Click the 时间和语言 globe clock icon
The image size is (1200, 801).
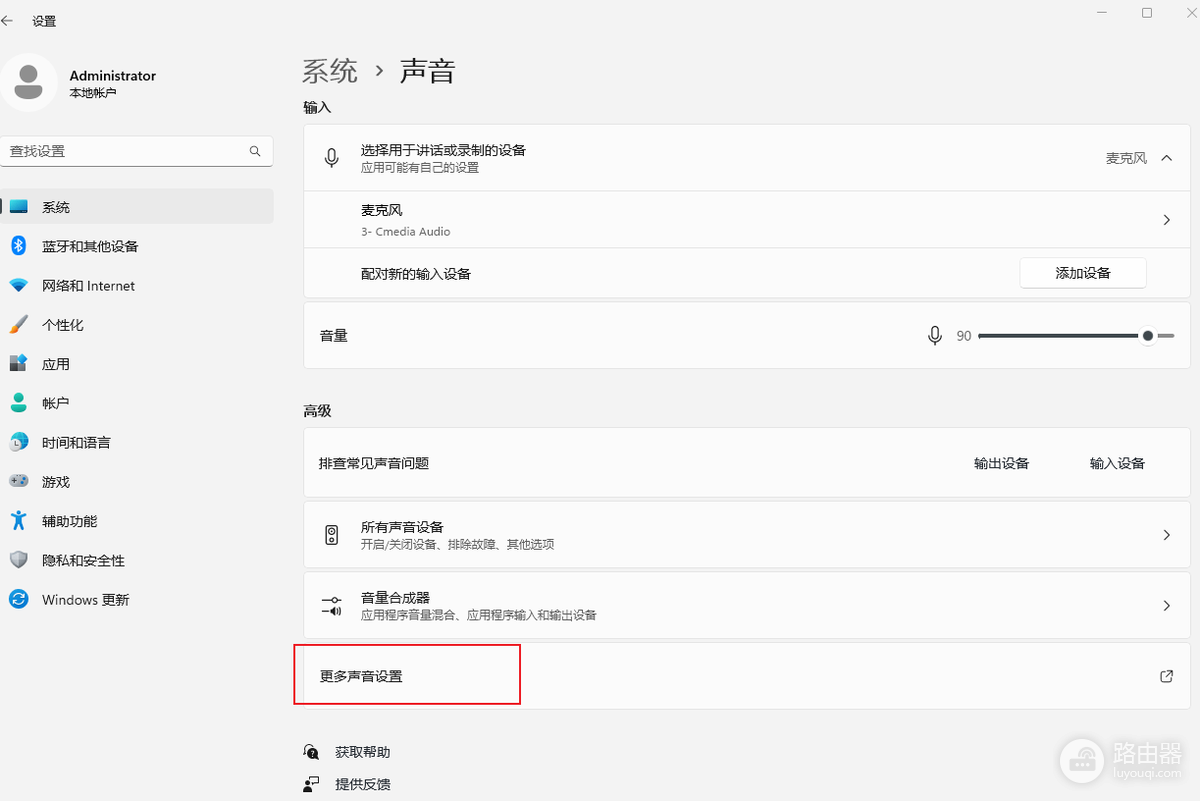(19, 442)
